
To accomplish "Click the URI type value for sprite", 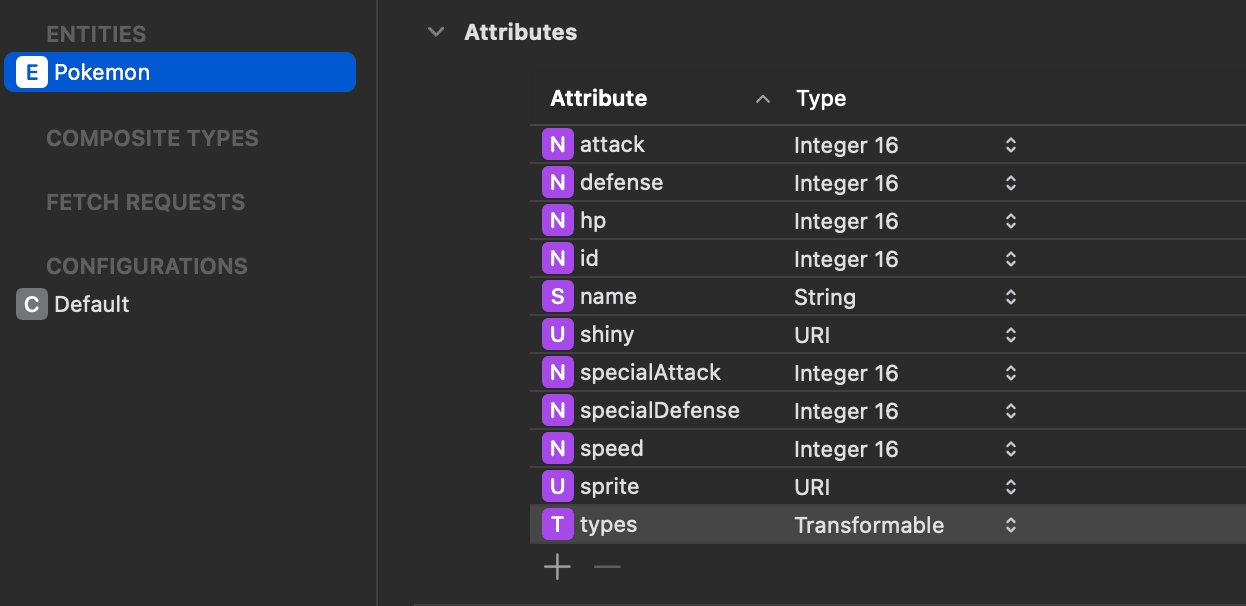I will tap(812, 487).
